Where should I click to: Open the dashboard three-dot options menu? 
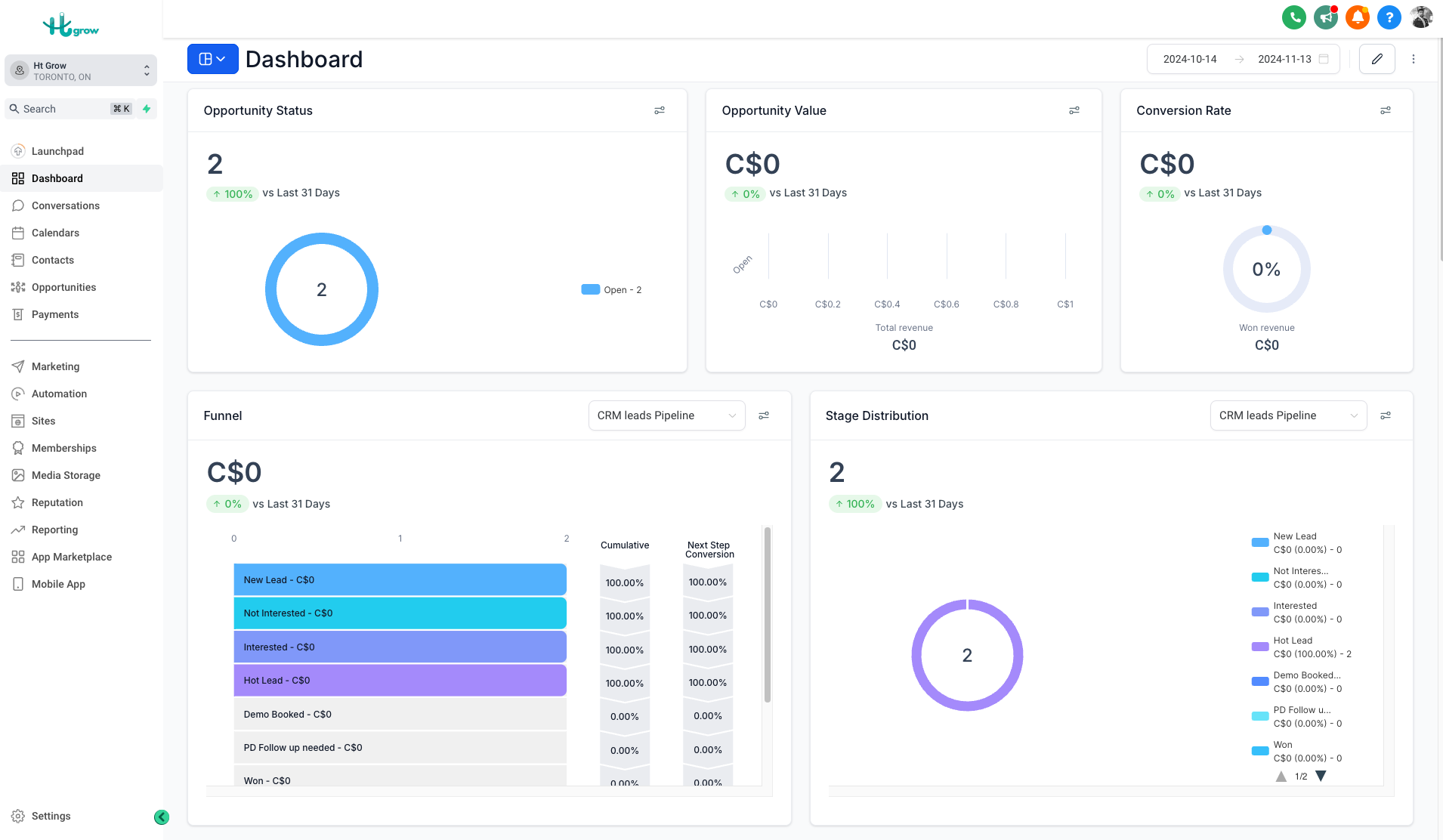click(1414, 59)
